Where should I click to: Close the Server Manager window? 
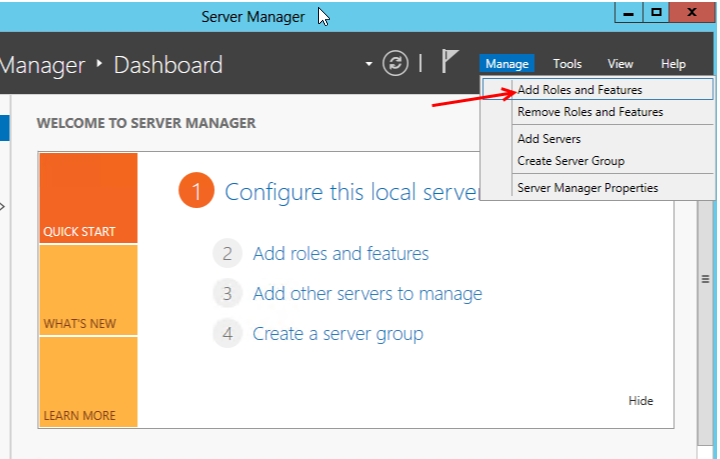(x=692, y=12)
